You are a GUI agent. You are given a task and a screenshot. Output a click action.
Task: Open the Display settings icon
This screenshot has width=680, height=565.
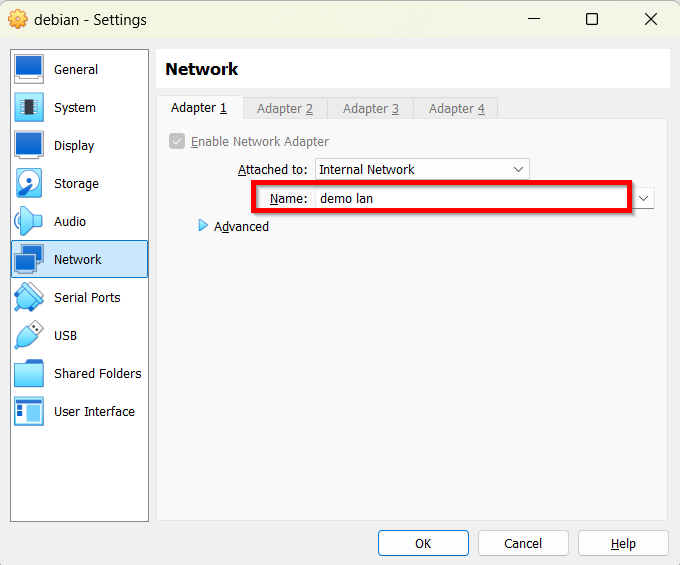pos(29,145)
